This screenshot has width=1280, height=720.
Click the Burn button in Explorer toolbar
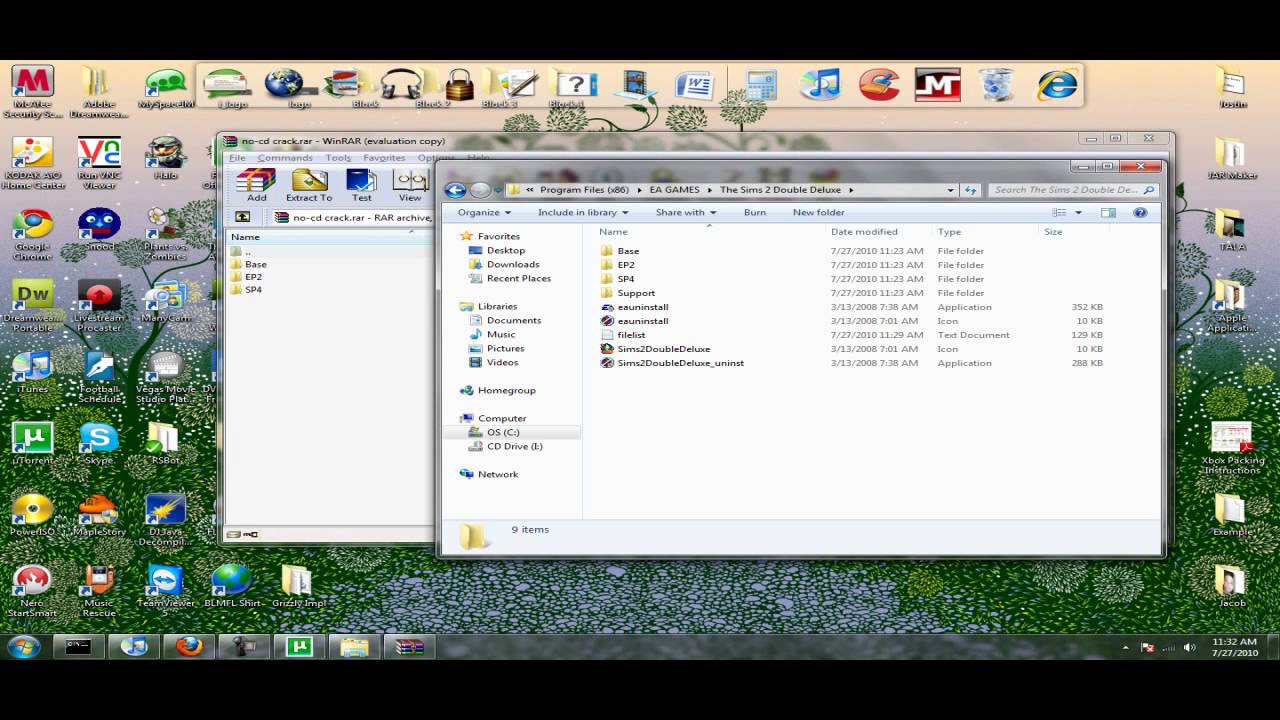(755, 212)
